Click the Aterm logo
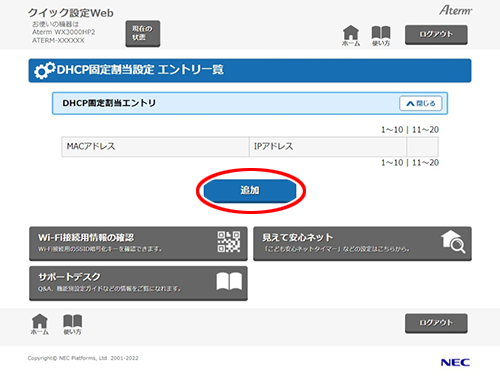 click(x=455, y=10)
